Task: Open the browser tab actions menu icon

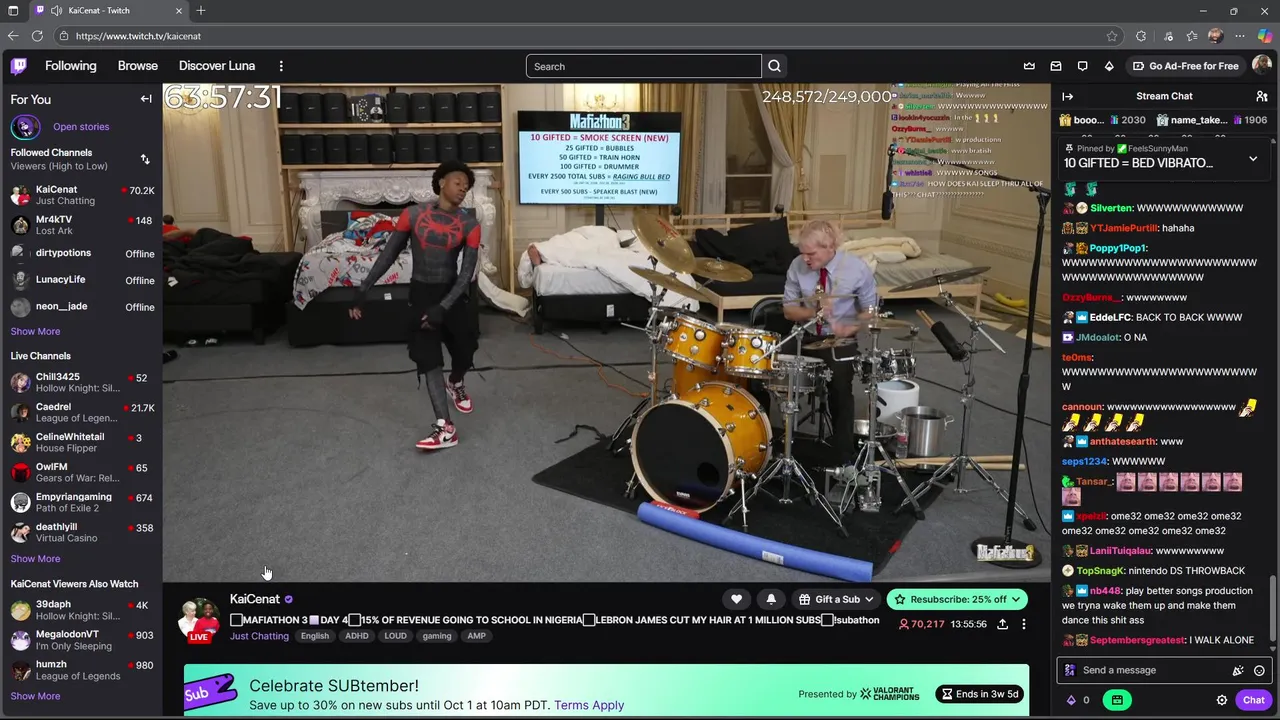Action: pos(13,11)
